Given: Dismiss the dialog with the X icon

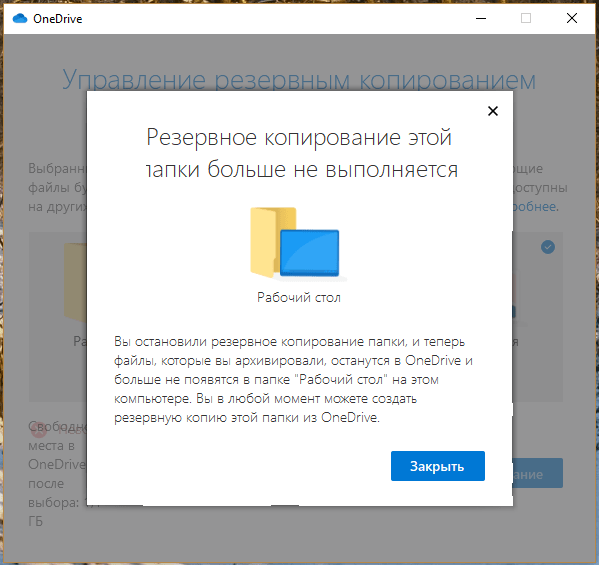Looking at the screenshot, I should point(493,111).
